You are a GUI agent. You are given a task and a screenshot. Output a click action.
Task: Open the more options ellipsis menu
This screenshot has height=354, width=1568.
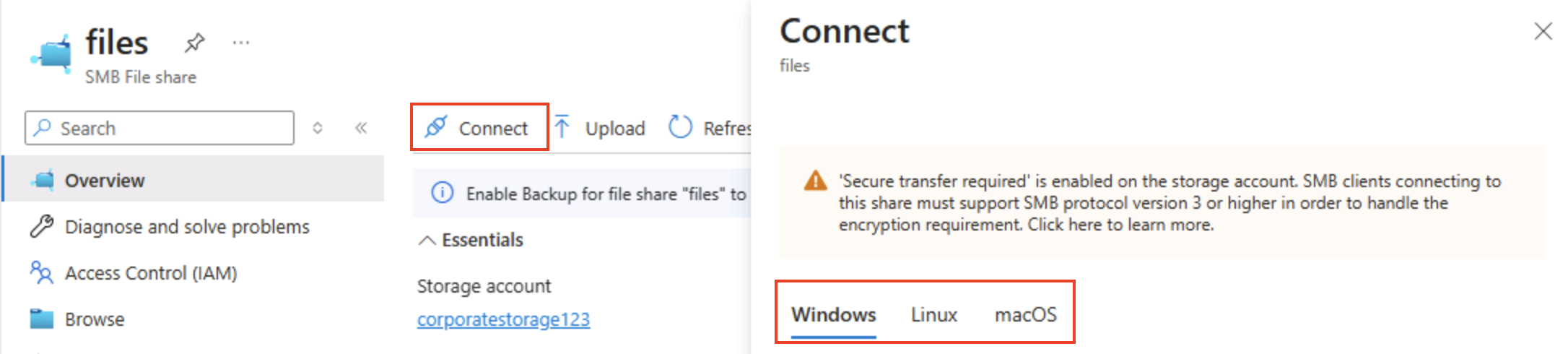pos(241,43)
